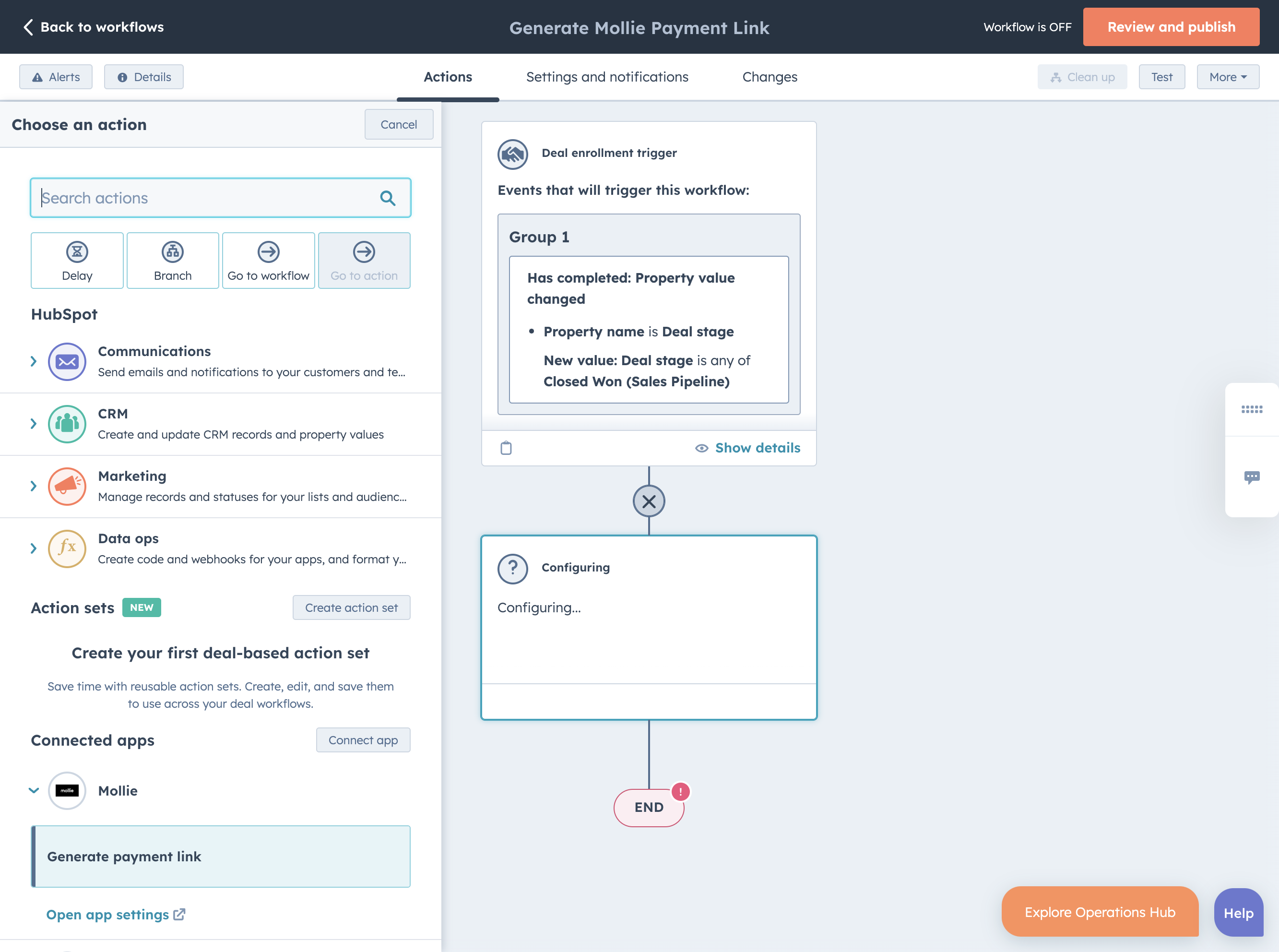
Task: Expand the Data ops category chevron
Action: [34, 548]
